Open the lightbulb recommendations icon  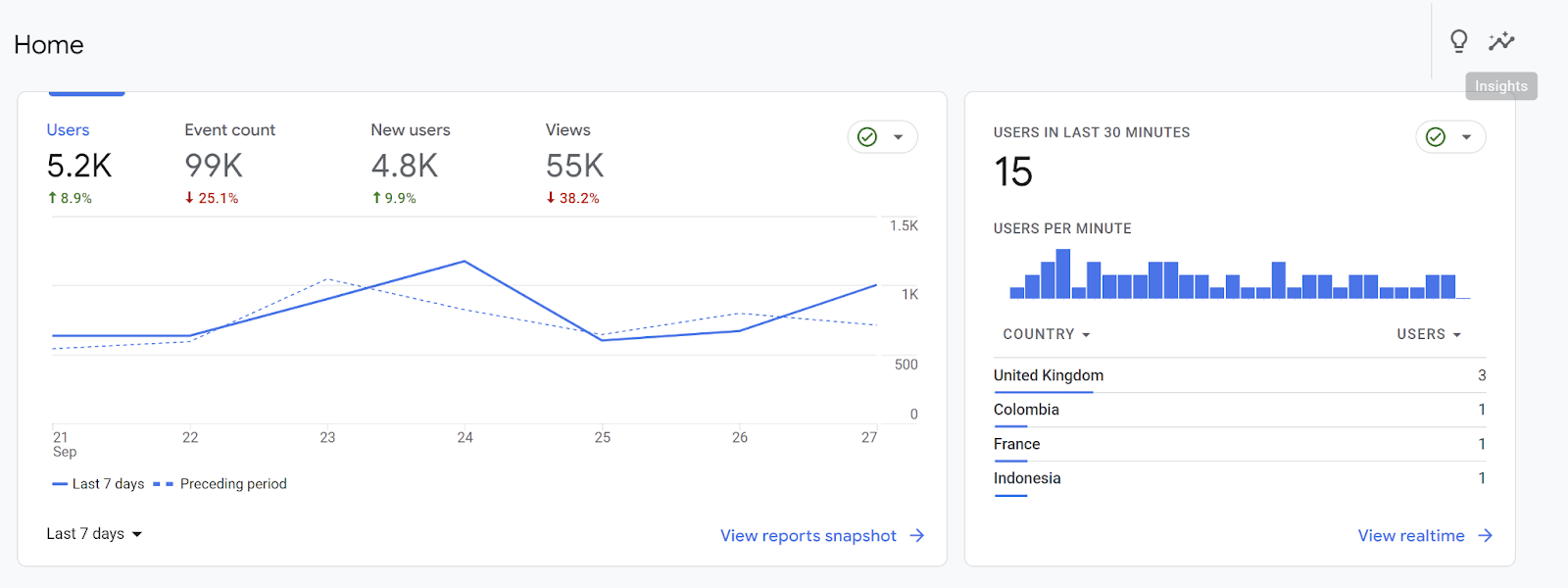point(1459,41)
